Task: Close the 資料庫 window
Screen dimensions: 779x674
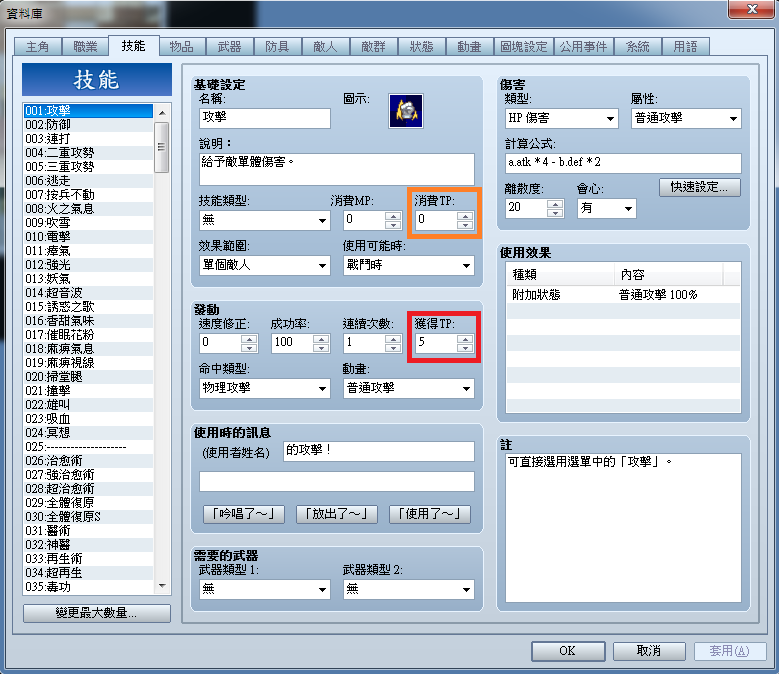Action: point(752,9)
